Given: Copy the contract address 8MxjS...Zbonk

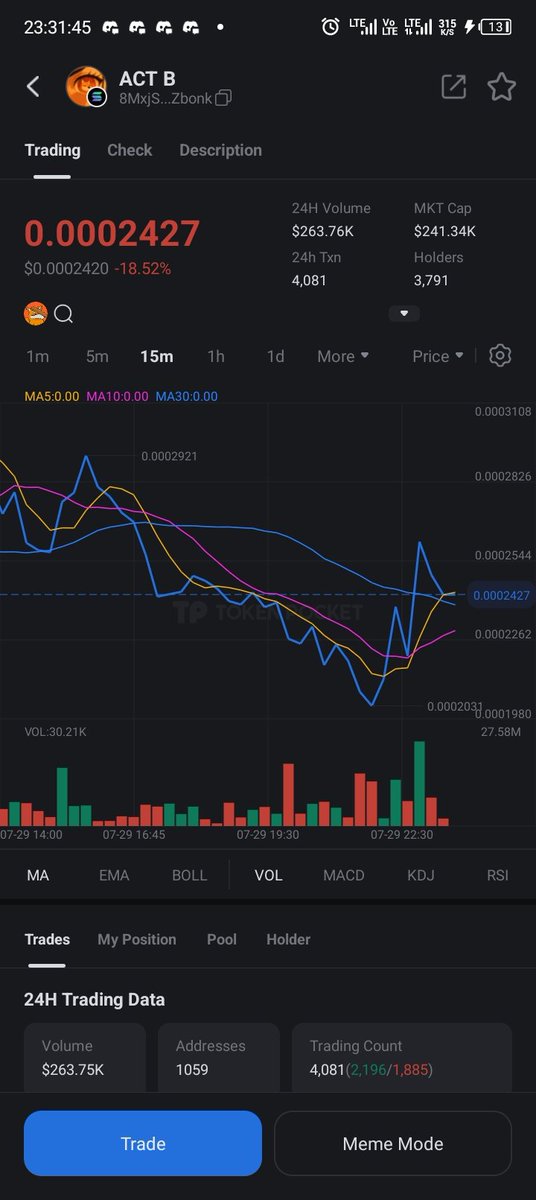Looking at the screenshot, I should (x=224, y=98).
